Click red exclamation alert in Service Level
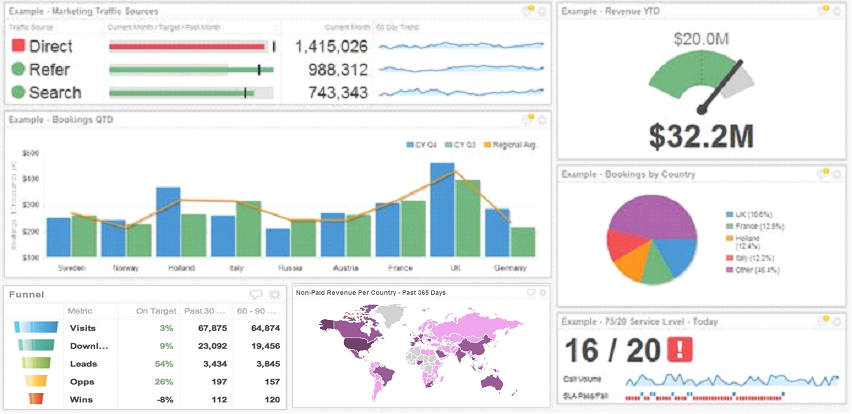The width and height of the screenshot is (852, 414). pyautogui.click(x=679, y=352)
